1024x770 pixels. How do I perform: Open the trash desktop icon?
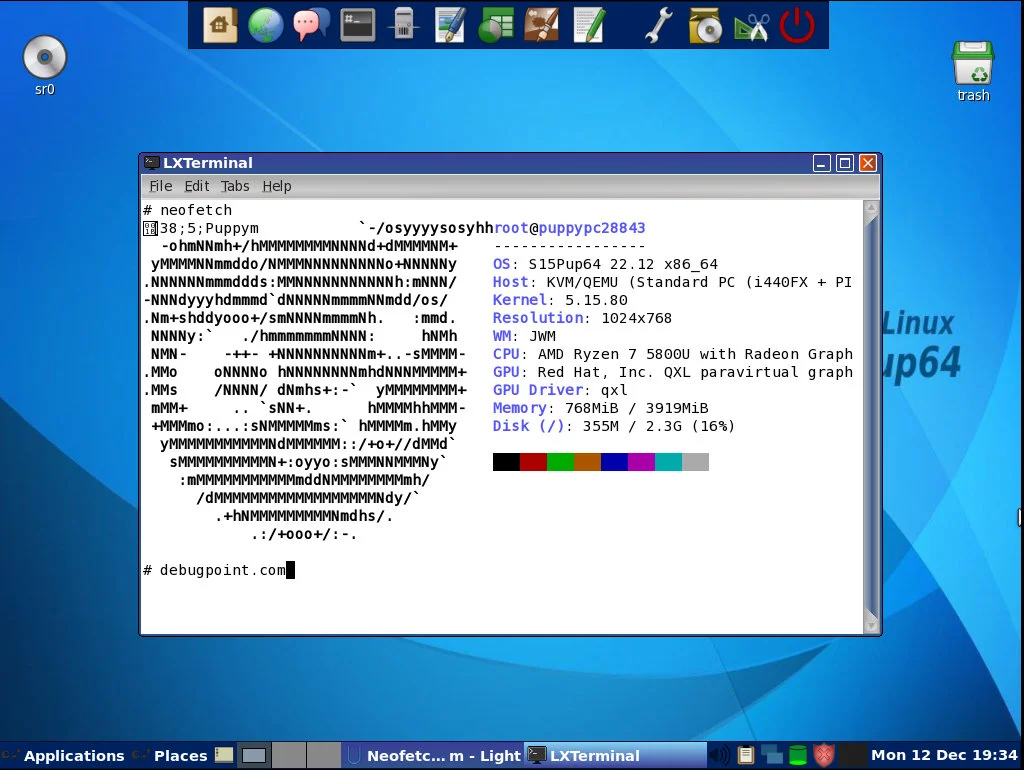(x=973, y=72)
